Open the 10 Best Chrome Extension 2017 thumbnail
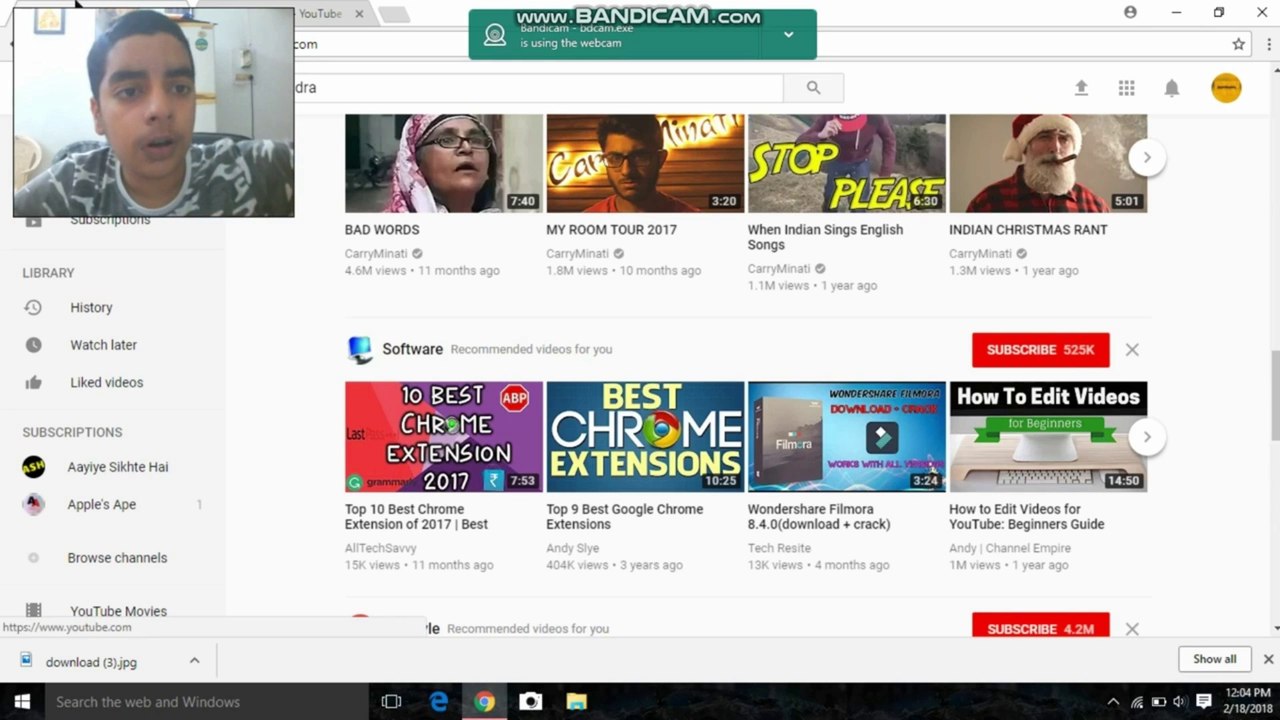The width and height of the screenshot is (1280, 720). tap(444, 437)
